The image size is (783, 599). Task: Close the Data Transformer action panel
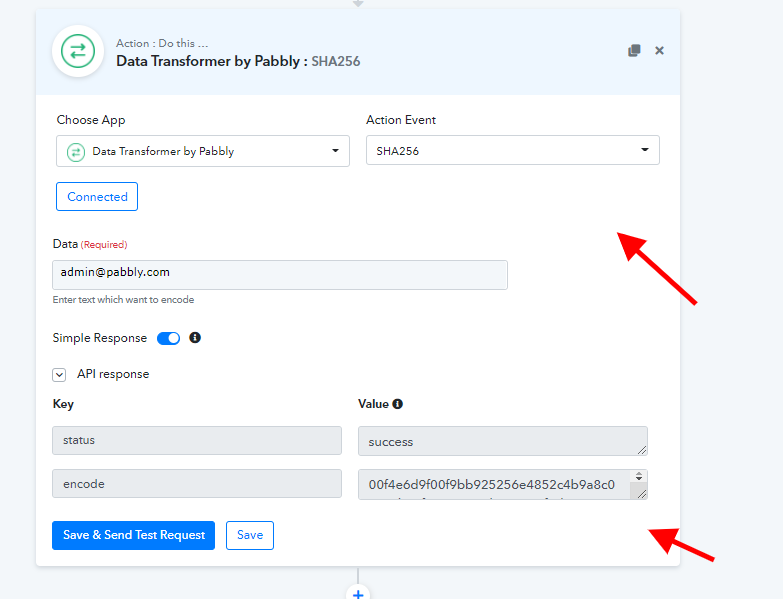659,50
